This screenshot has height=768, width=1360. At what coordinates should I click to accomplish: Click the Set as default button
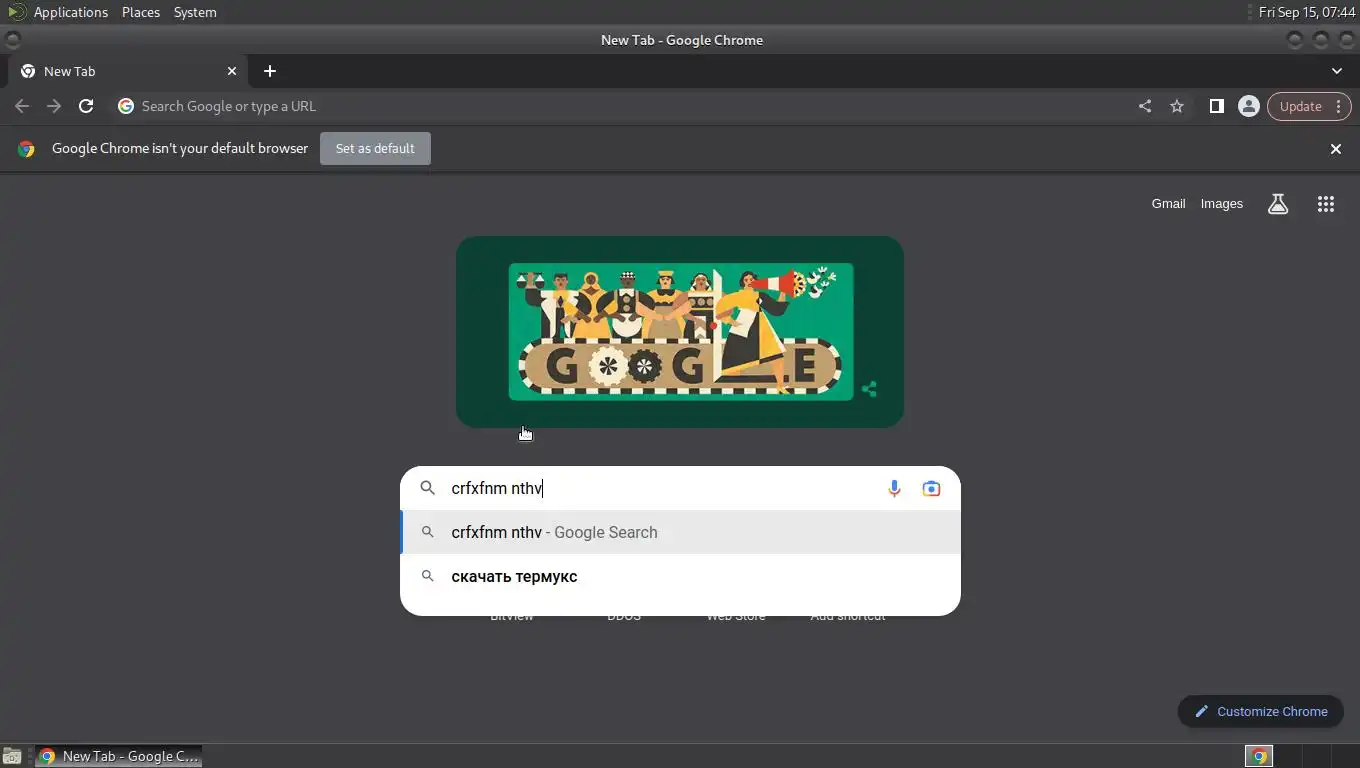[375, 148]
